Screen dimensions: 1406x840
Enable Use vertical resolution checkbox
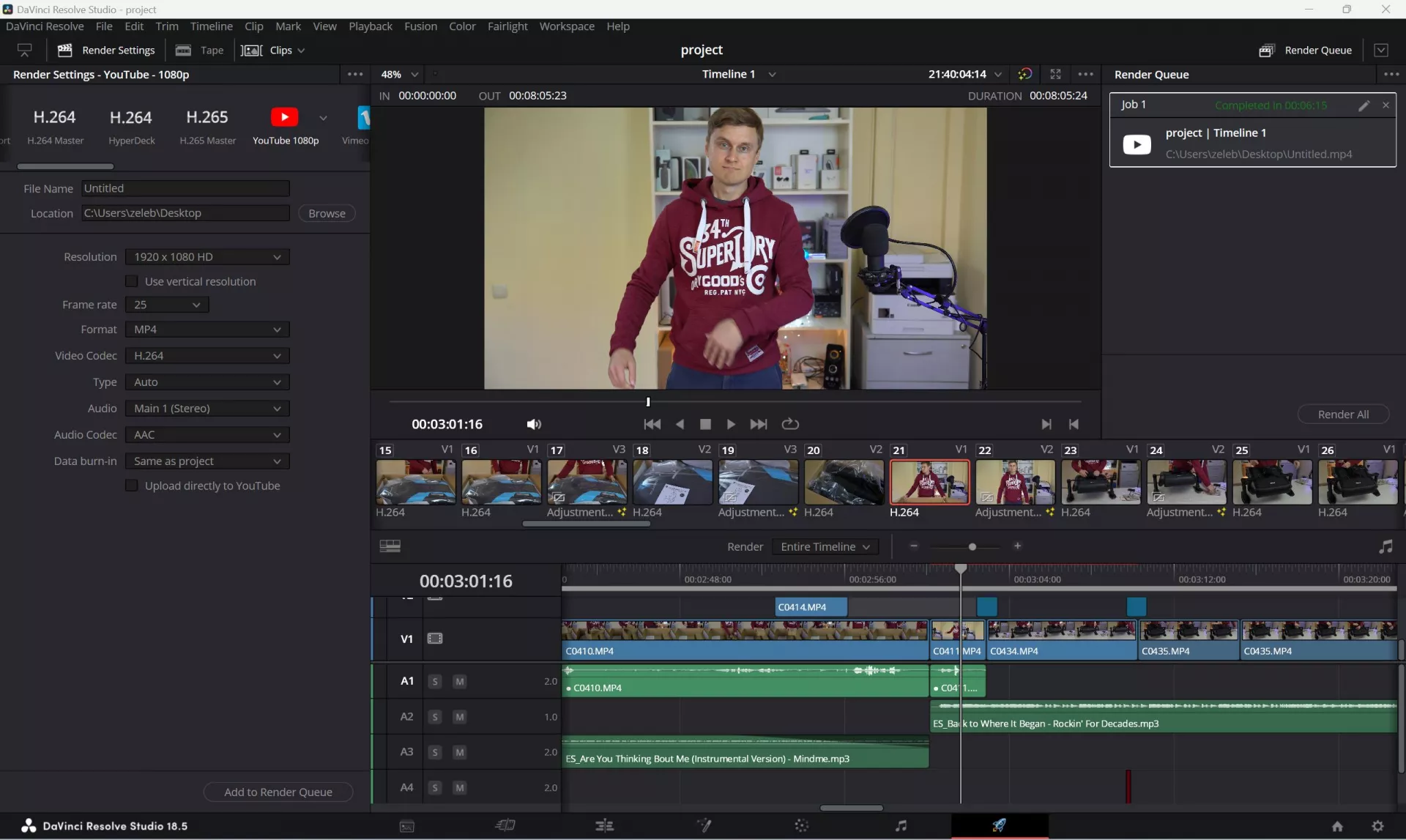[x=132, y=281]
